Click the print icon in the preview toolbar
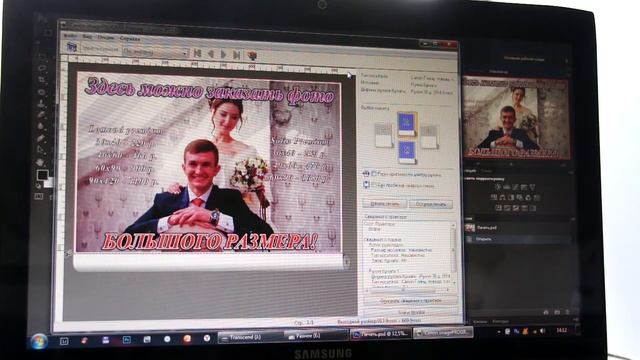Screen dimensions: 640x360 (x=72, y=47)
